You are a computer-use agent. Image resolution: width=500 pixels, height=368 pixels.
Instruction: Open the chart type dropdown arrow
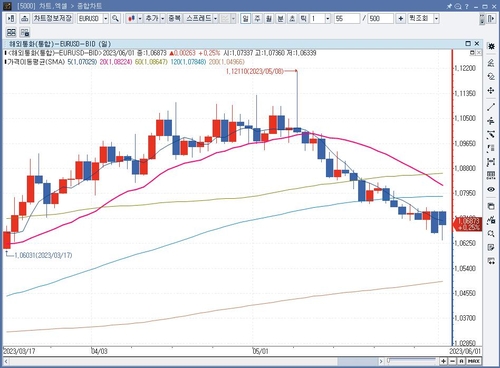pyautogui.click(x=140, y=19)
